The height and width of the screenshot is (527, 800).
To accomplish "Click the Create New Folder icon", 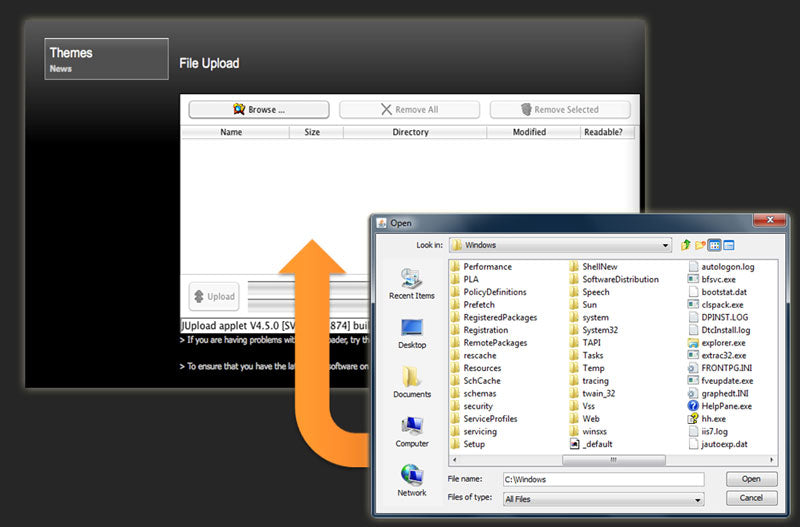I will point(700,245).
